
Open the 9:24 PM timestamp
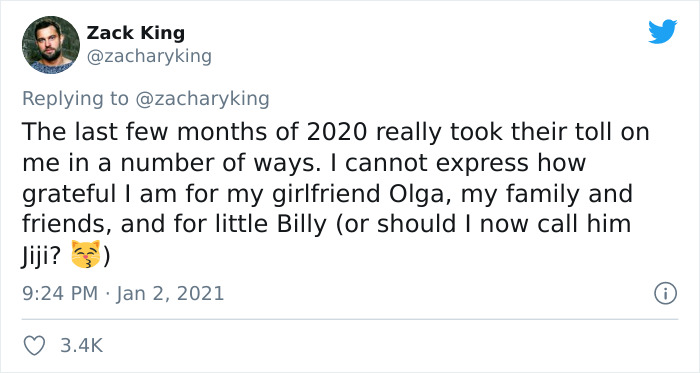pyautogui.click(x=60, y=294)
